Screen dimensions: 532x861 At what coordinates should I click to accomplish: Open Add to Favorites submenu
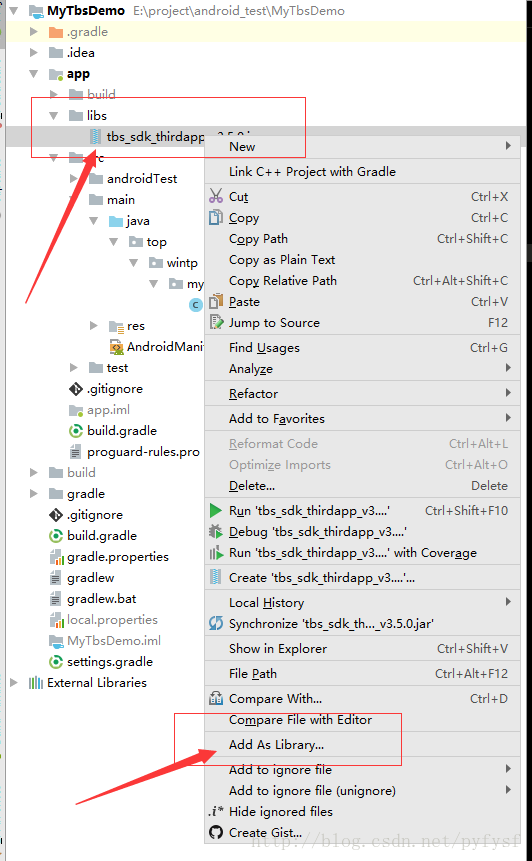(362, 418)
